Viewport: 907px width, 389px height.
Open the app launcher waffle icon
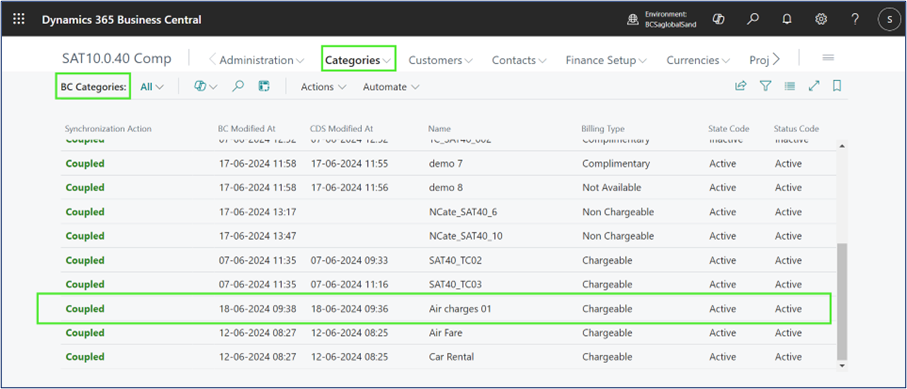19,19
